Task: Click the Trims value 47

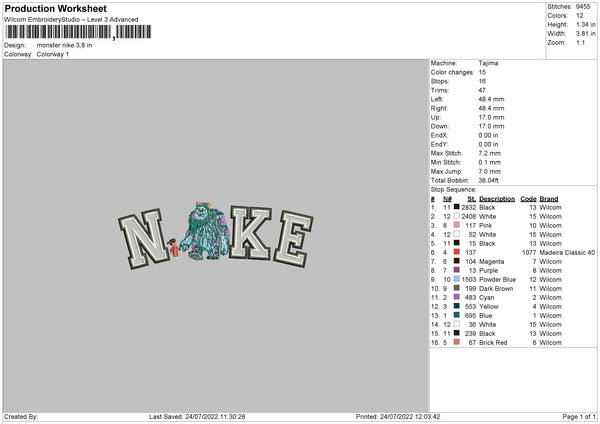Action: [x=482, y=90]
